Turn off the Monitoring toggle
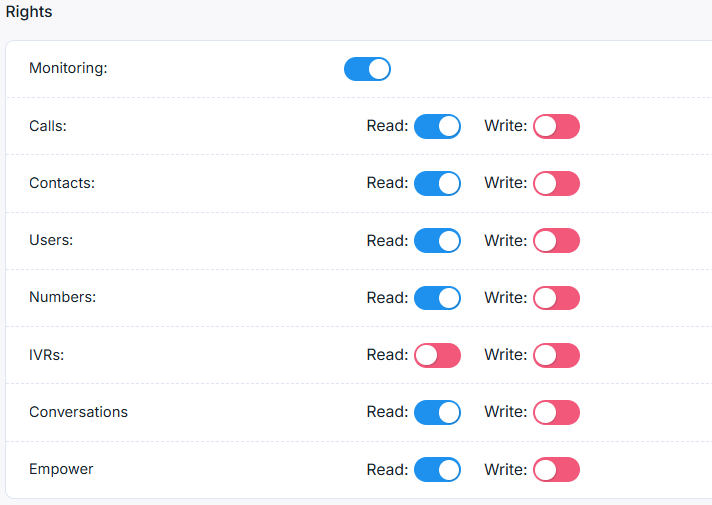Viewport: 712px width, 505px height. pos(367,69)
